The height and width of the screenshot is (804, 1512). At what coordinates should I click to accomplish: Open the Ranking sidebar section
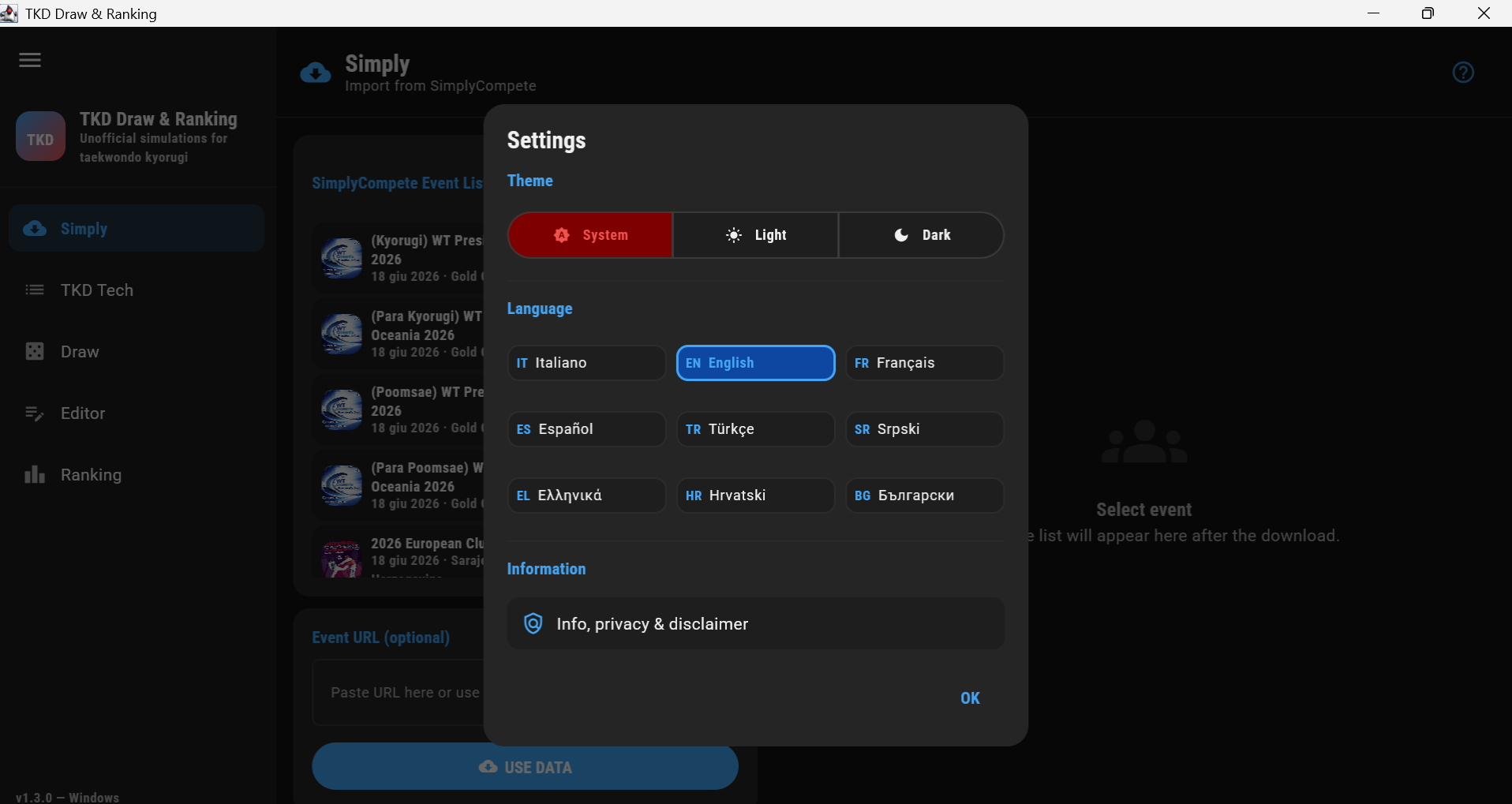pyautogui.click(x=137, y=475)
